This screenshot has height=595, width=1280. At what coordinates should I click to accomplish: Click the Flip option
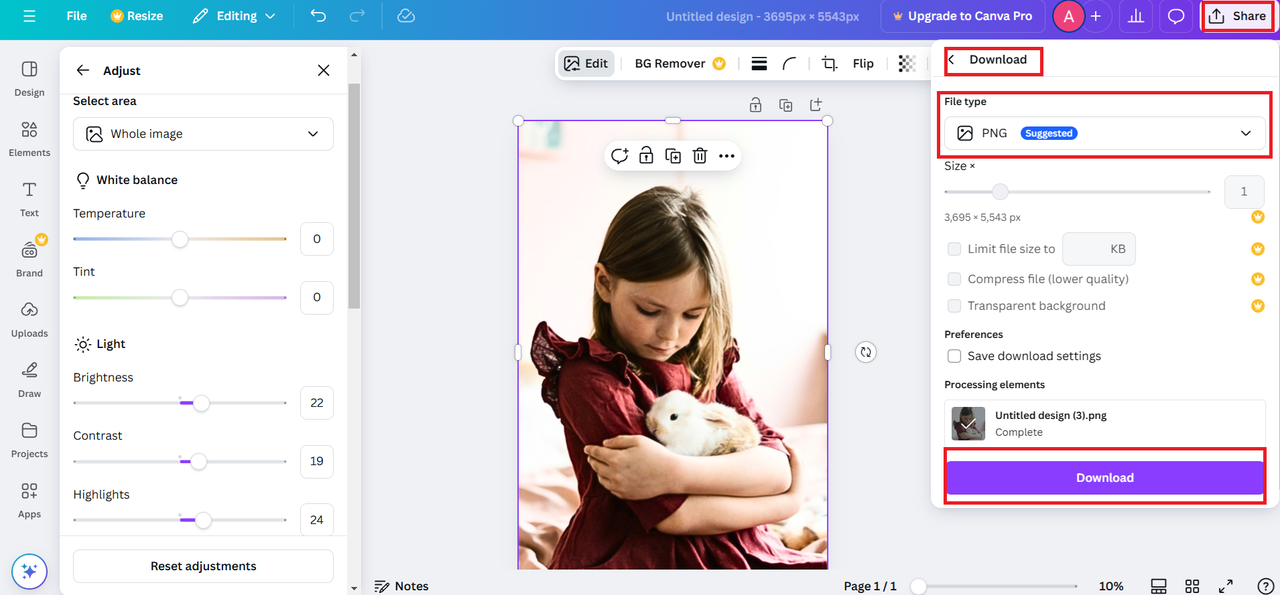(863, 63)
